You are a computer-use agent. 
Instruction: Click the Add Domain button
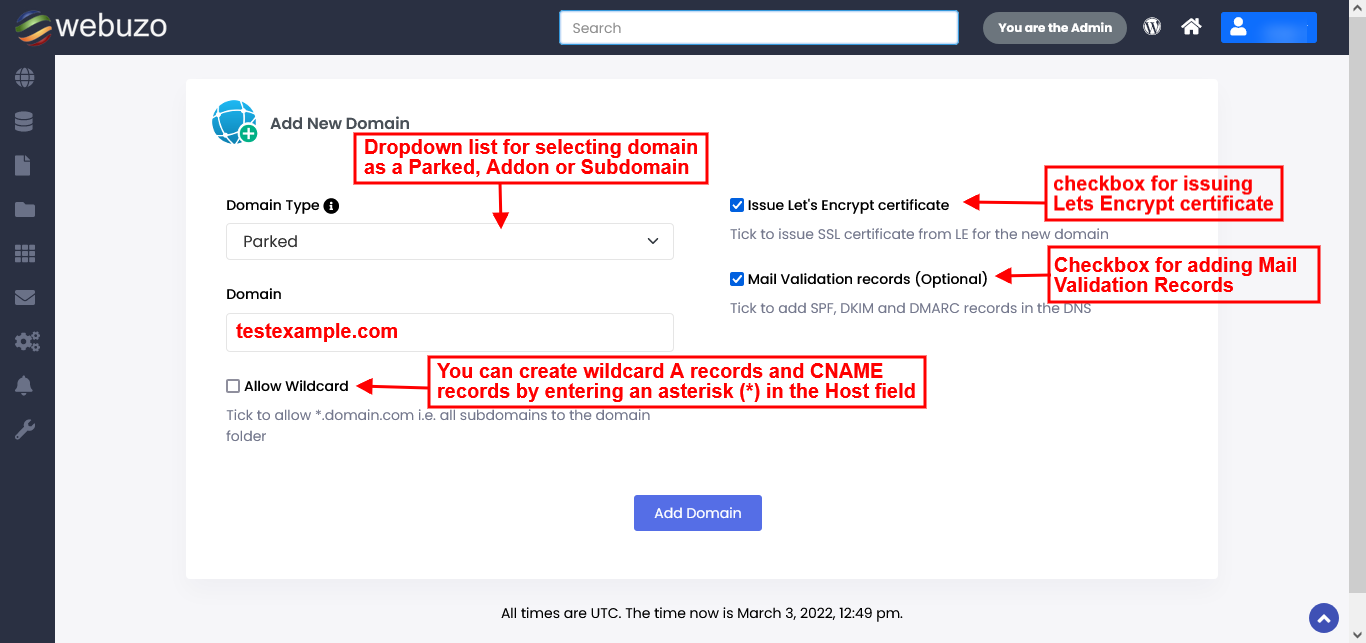tap(697, 513)
